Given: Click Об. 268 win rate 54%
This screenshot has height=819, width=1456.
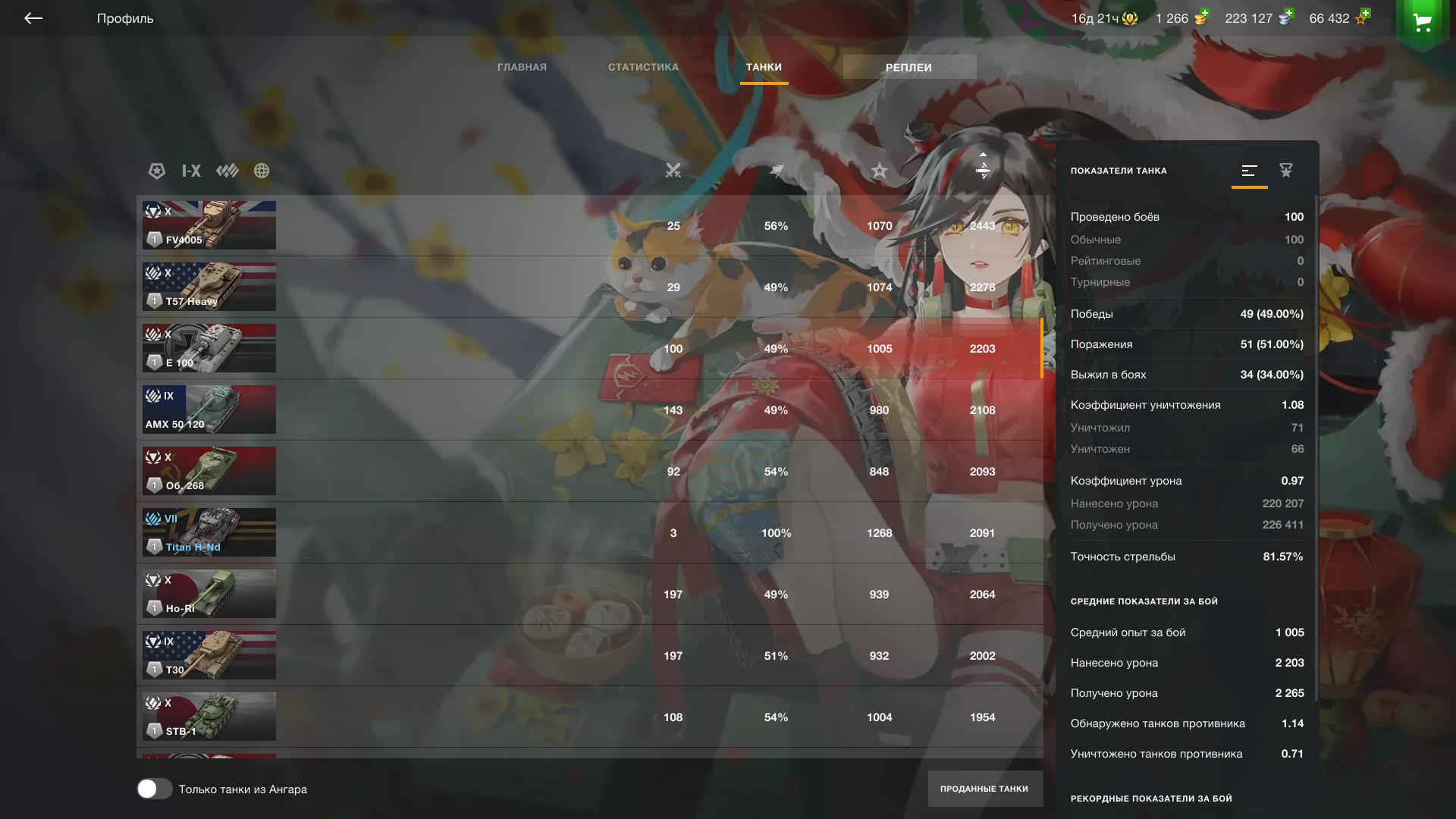Looking at the screenshot, I should pyautogui.click(x=777, y=472).
